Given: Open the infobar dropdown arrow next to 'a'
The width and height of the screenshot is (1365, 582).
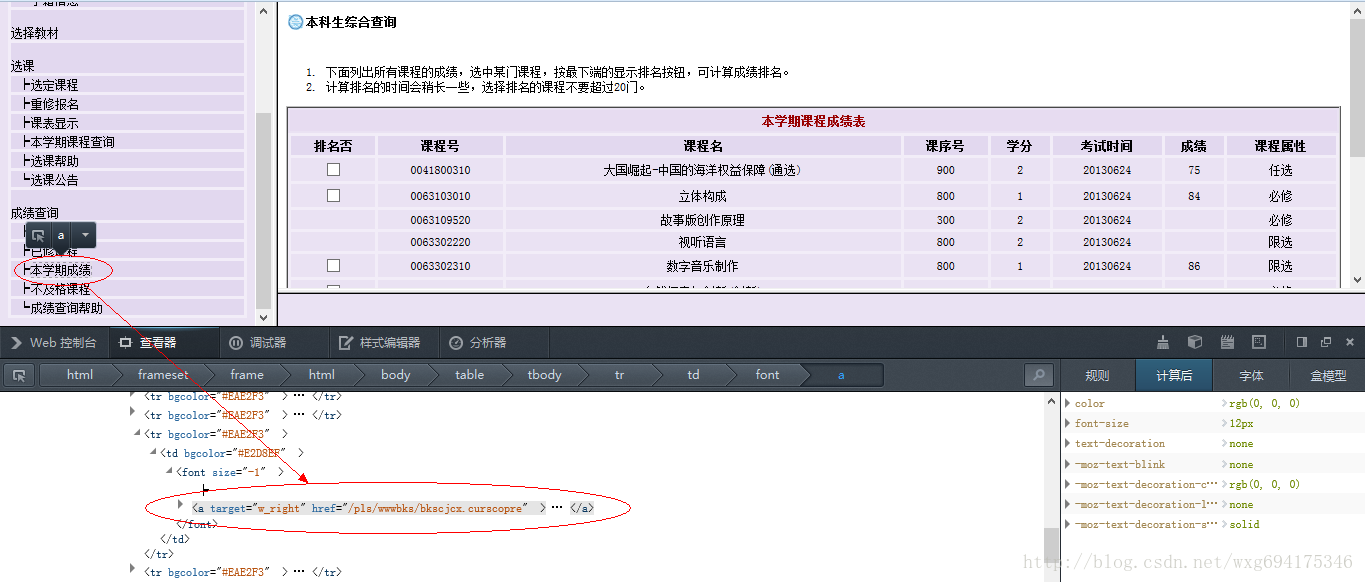Looking at the screenshot, I should (85, 235).
